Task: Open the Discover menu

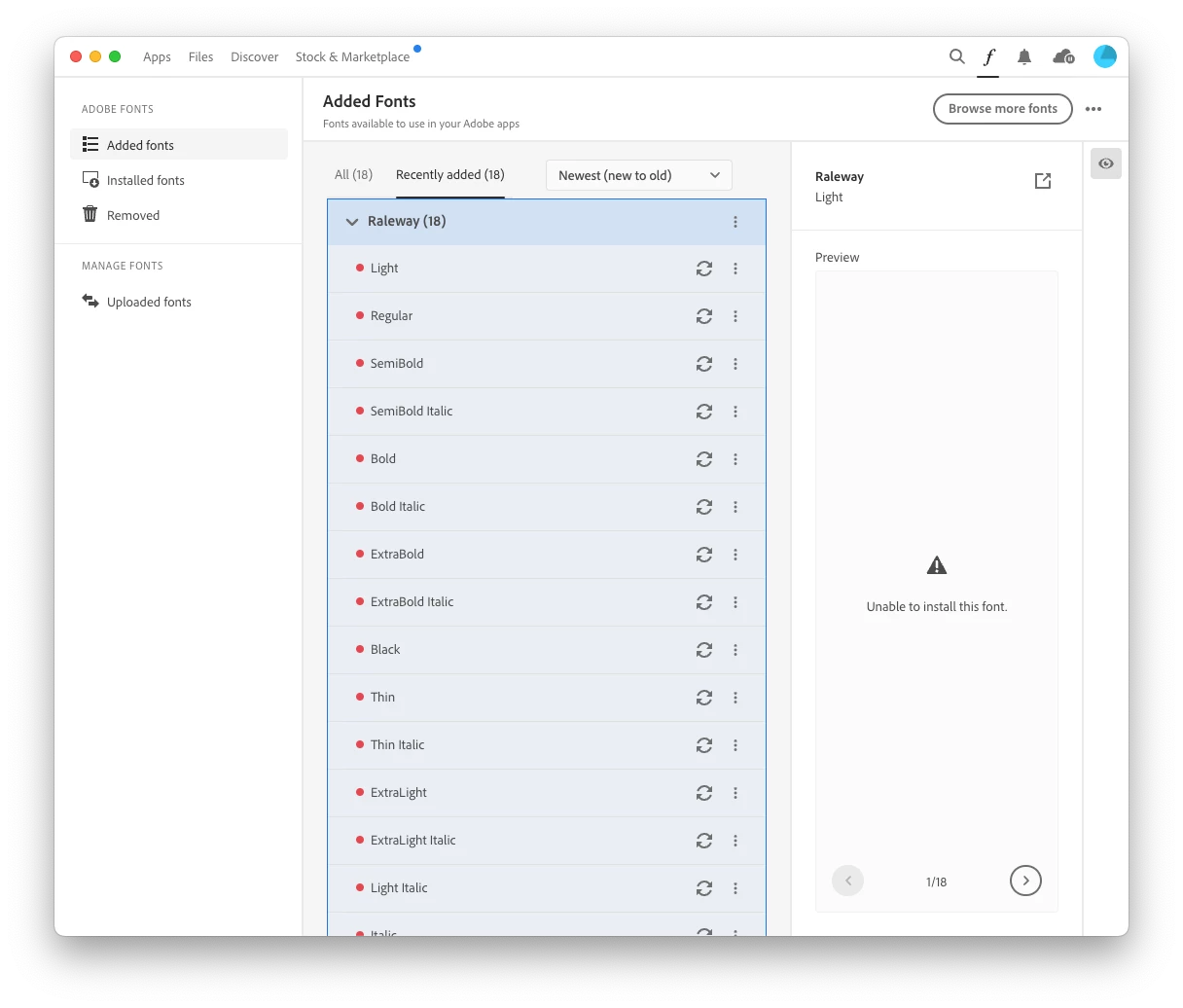Action: coord(255,56)
